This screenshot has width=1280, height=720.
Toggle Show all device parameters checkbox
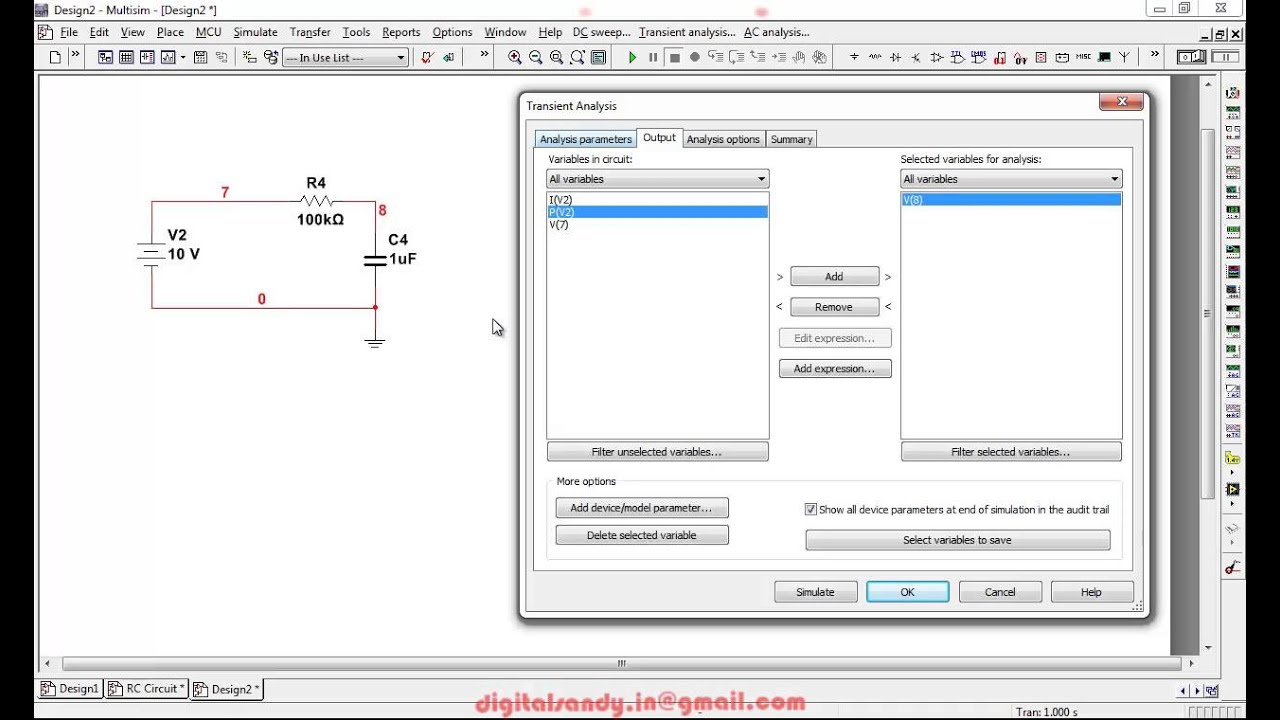click(x=811, y=509)
